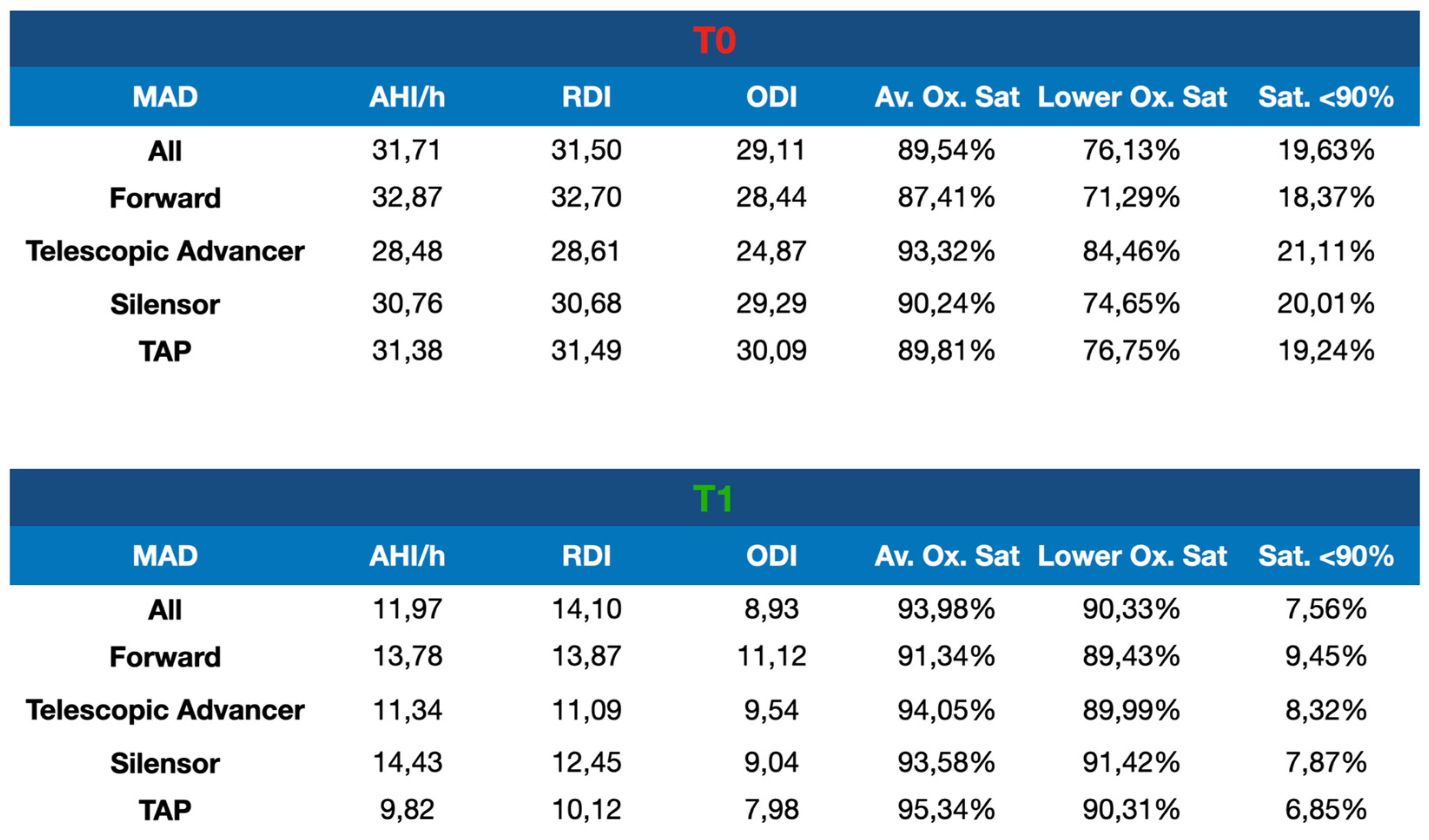Select the Telescopic Advancer row label in T0 table
The width and height of the screenshot is (1429, 840).
point(165,251)
